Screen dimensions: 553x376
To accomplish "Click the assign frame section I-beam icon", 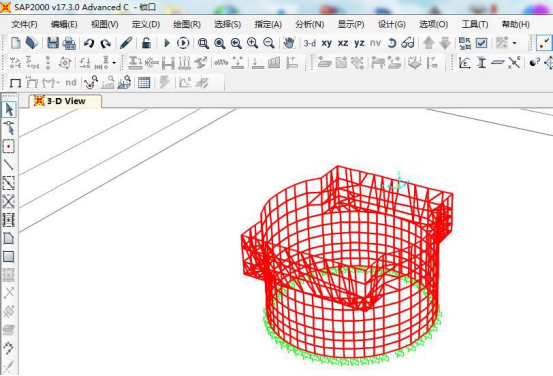I will pos(135,63).
